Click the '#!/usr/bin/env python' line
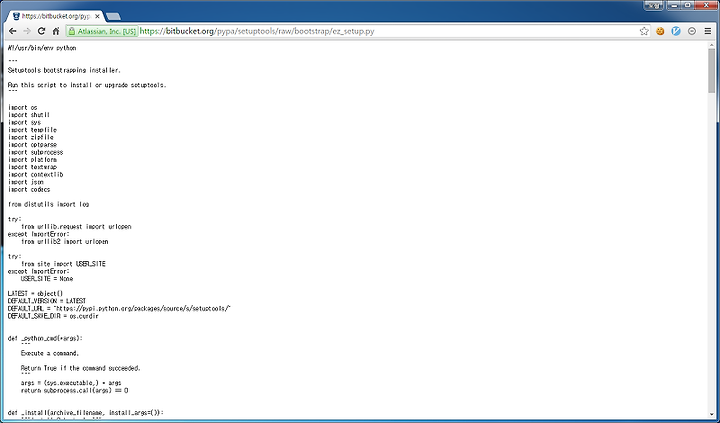This screenshot has width=720, height=423. 42,48
